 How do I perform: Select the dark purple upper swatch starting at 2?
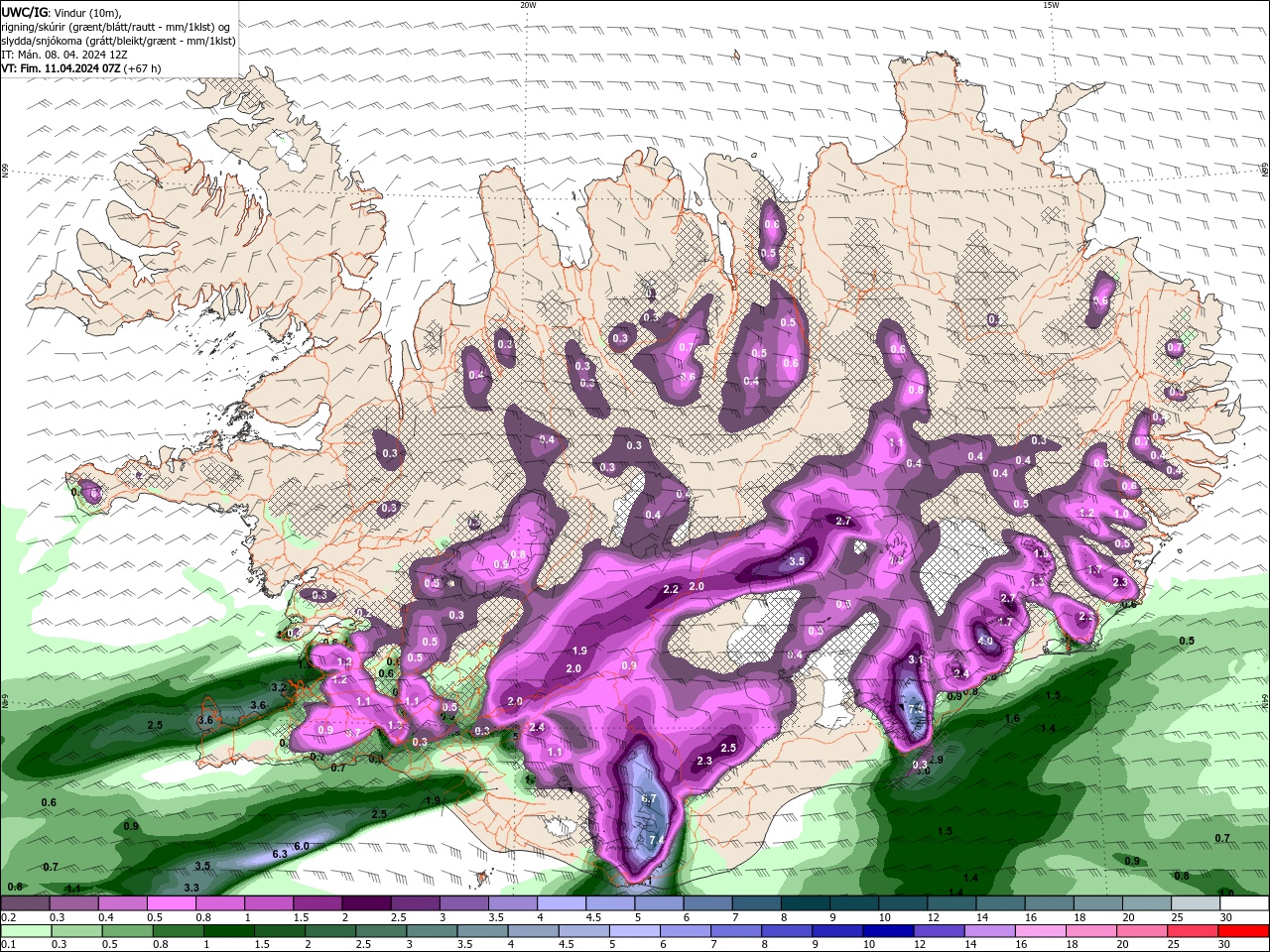[x=366, y=903]
